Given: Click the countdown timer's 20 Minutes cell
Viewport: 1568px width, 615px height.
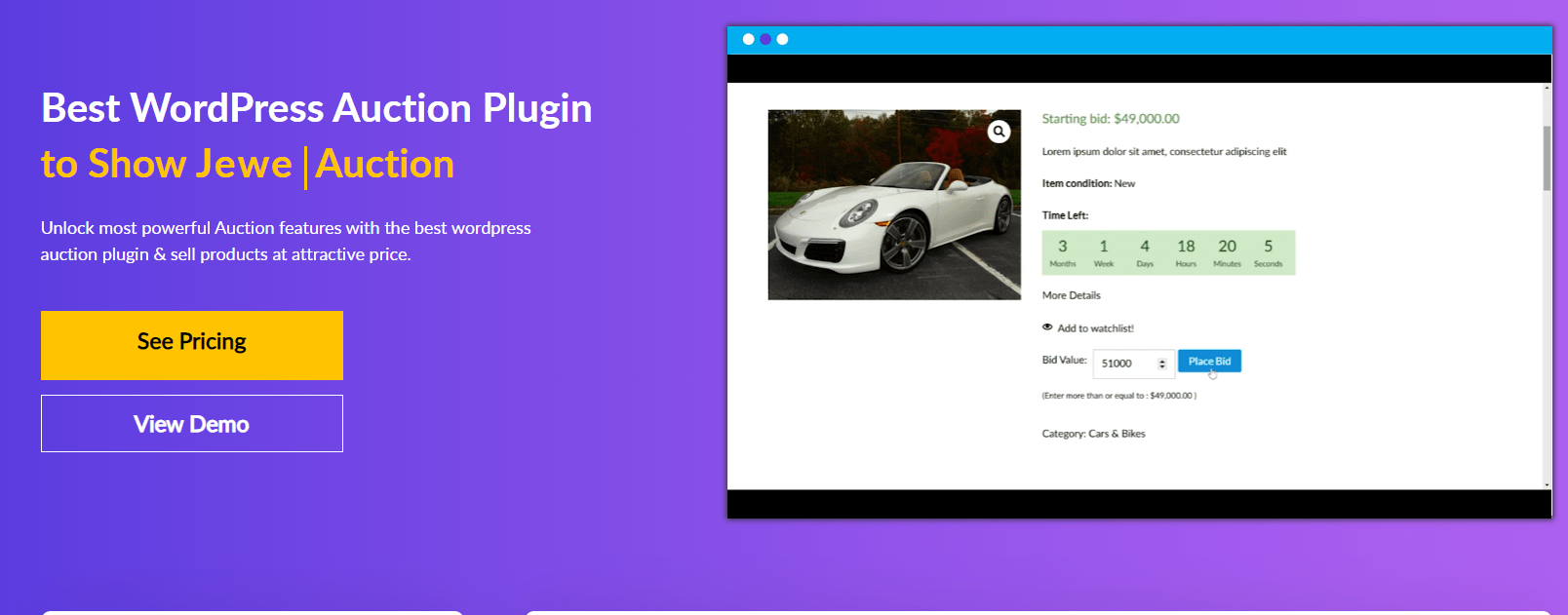Looking at the screenshot, I should coord(1227,252).
